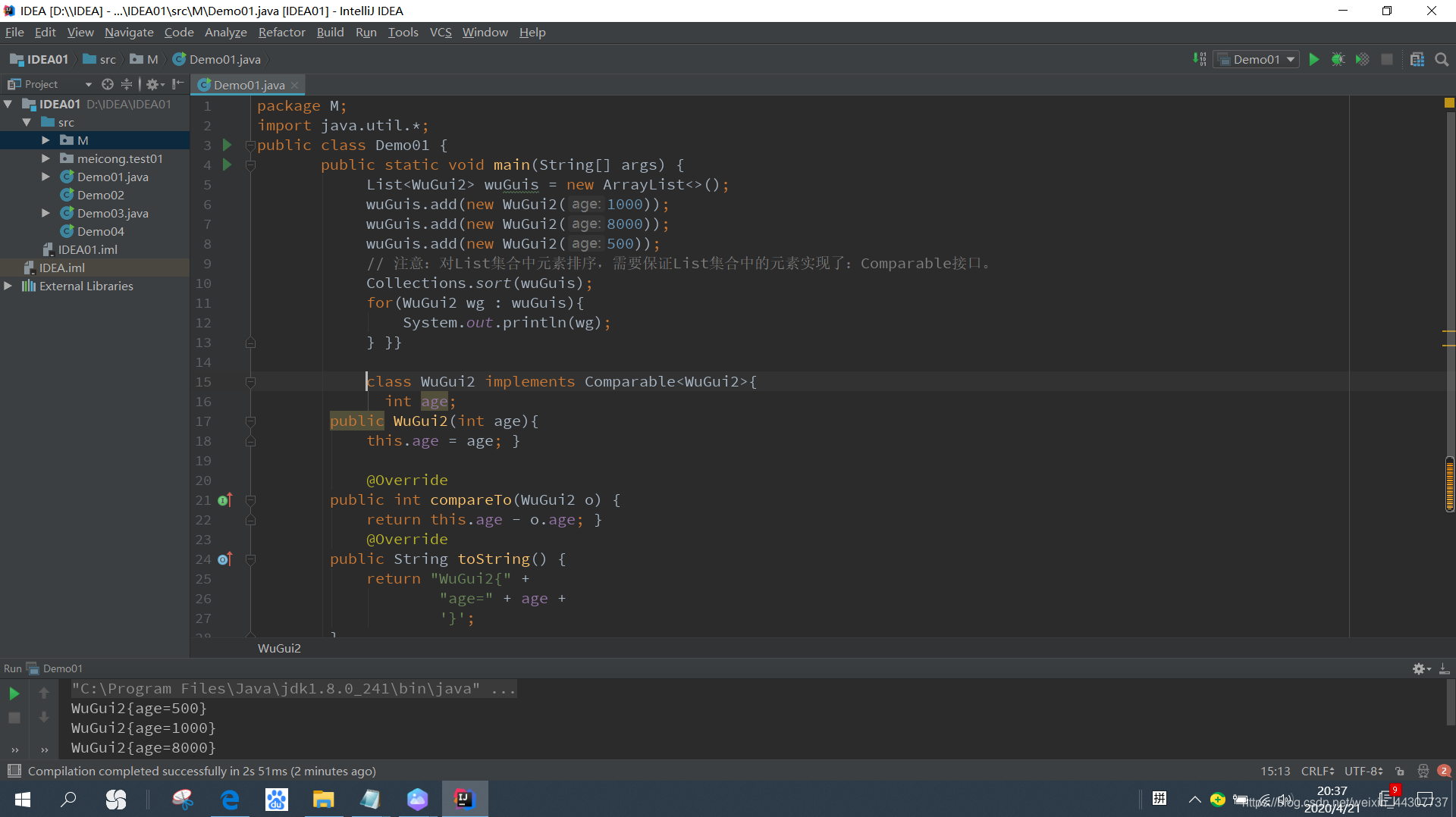Open Project panel settings gear
The width and height of the screenshot is (1456, 817).
tap(154, 84)
